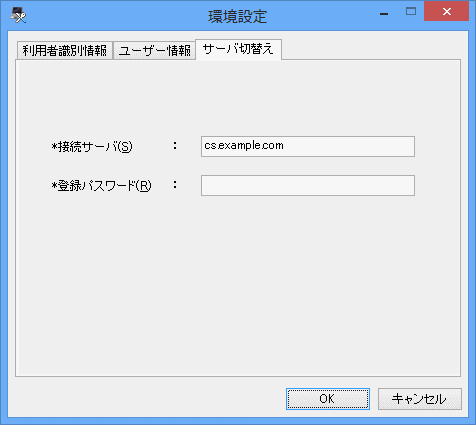Click the 環境設定 title text

tap(237, 17)
